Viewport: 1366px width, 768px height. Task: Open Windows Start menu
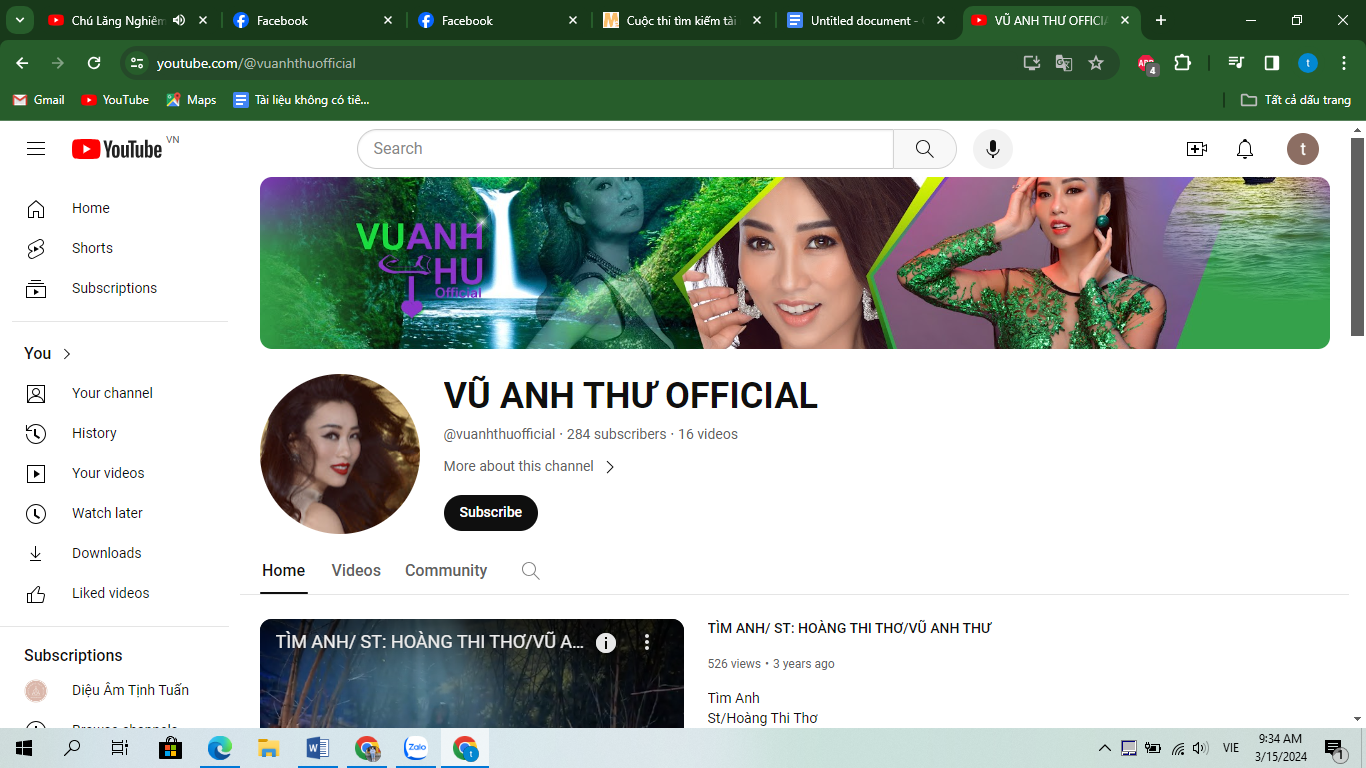23,747
